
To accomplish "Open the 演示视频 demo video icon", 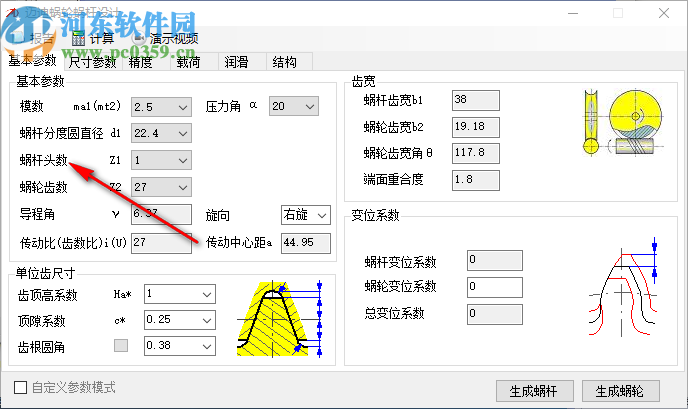I will coord(139,39).
